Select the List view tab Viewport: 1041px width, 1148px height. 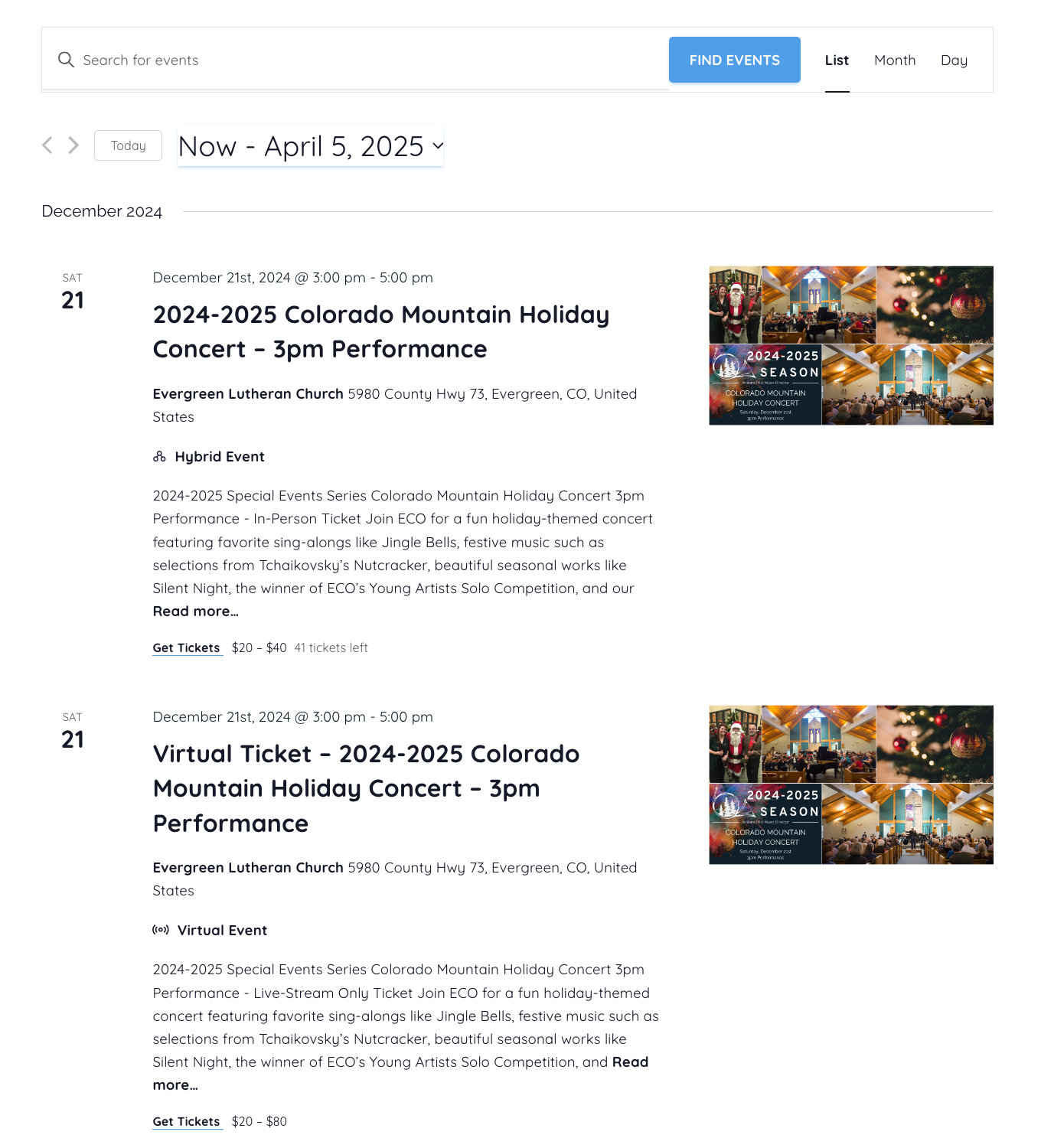[x=837, y=60]
